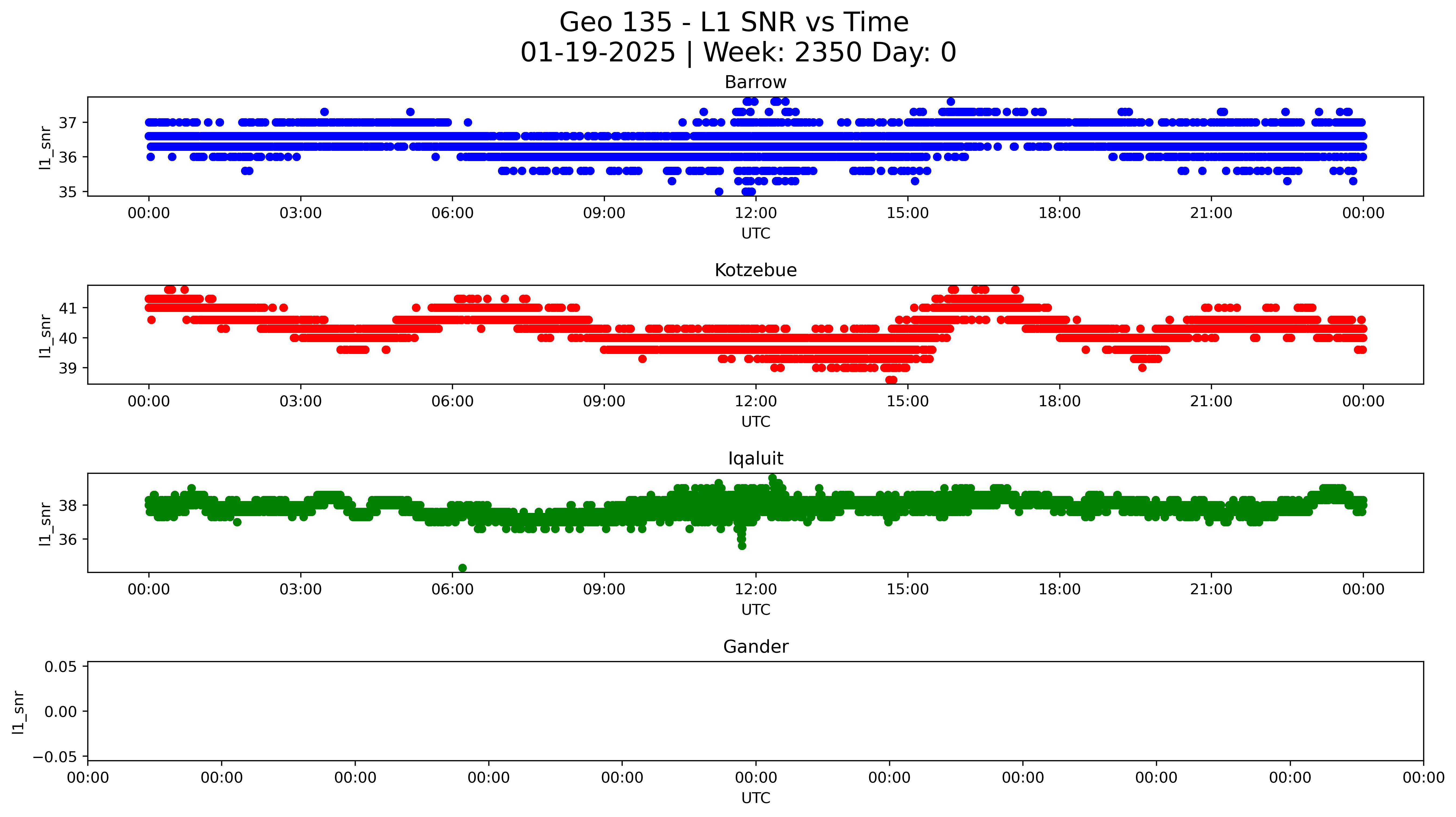This screenshot has width=1456, height=817.
Task: Click the Gander subplot title
Action: [x=755, y=647]
